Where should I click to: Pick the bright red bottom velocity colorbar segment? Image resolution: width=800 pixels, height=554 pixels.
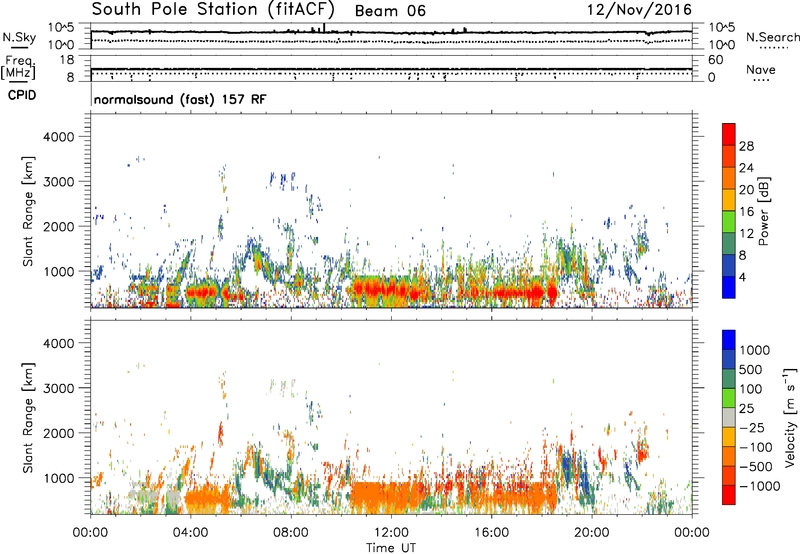pyautogui.click(x=729, y=495)
